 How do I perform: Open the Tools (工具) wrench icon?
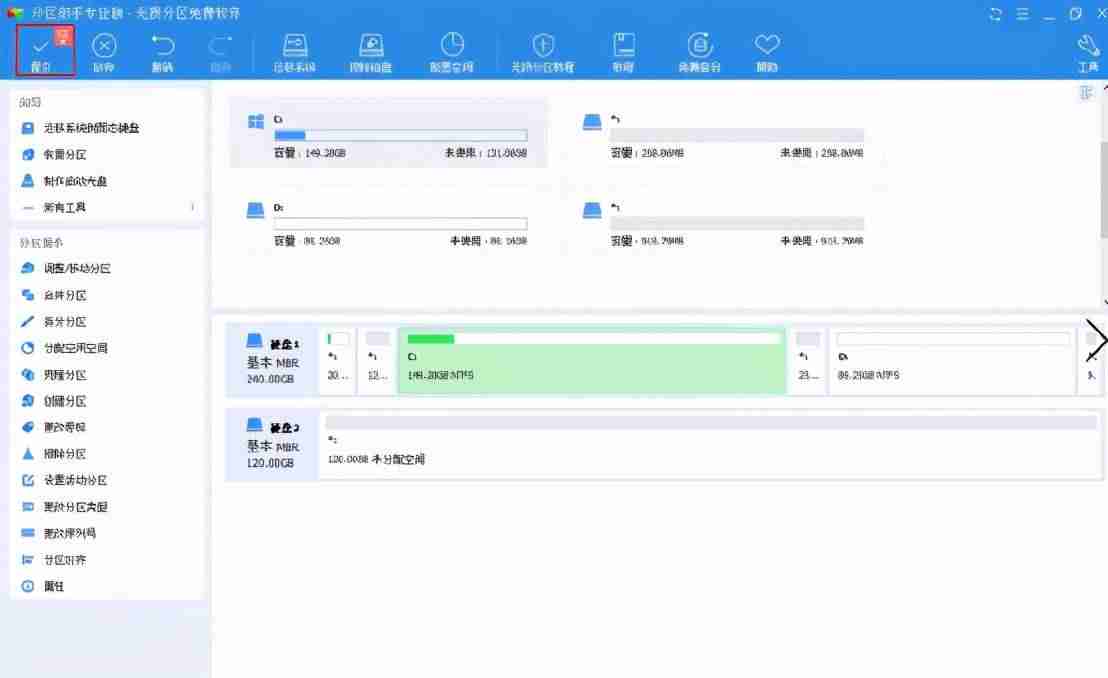pyautogui.click(x=1088, y=52)
